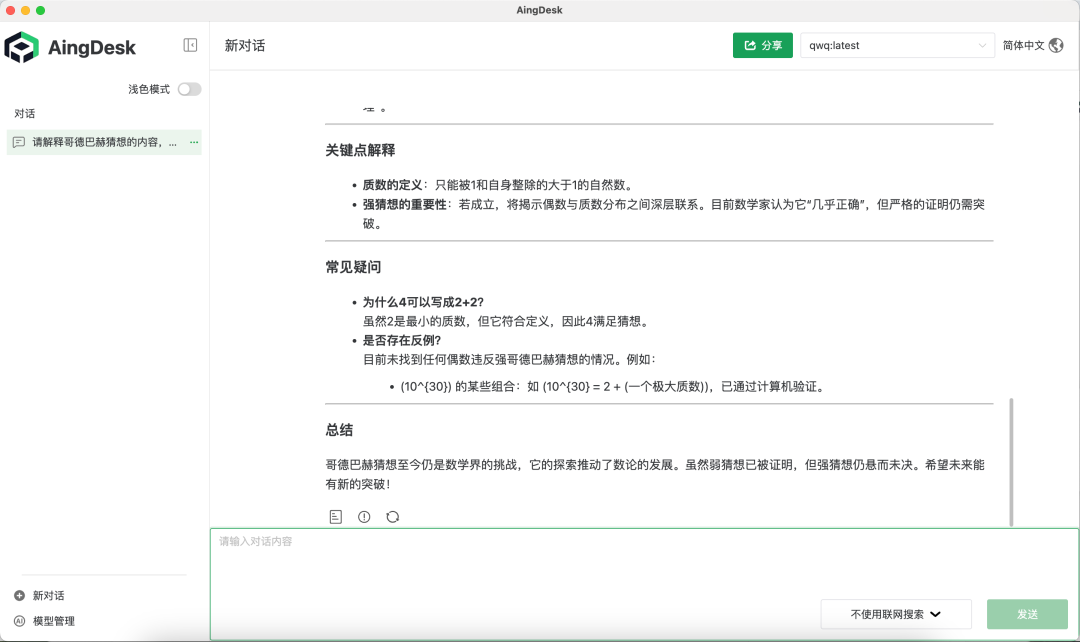Toggle the 浅色模式 switch
This screenshot has width=1080, height=642.
[x=189, y=89]
